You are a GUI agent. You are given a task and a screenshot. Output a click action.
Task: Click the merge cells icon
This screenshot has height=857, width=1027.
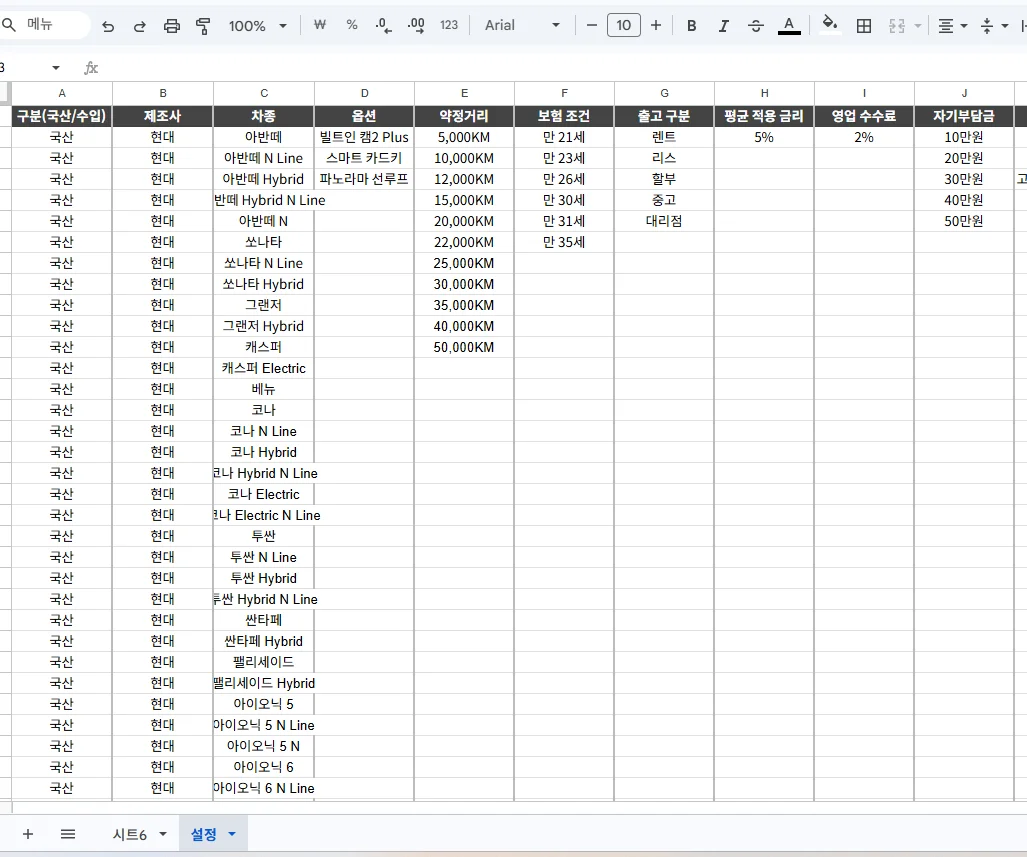[x=897, y=26]
